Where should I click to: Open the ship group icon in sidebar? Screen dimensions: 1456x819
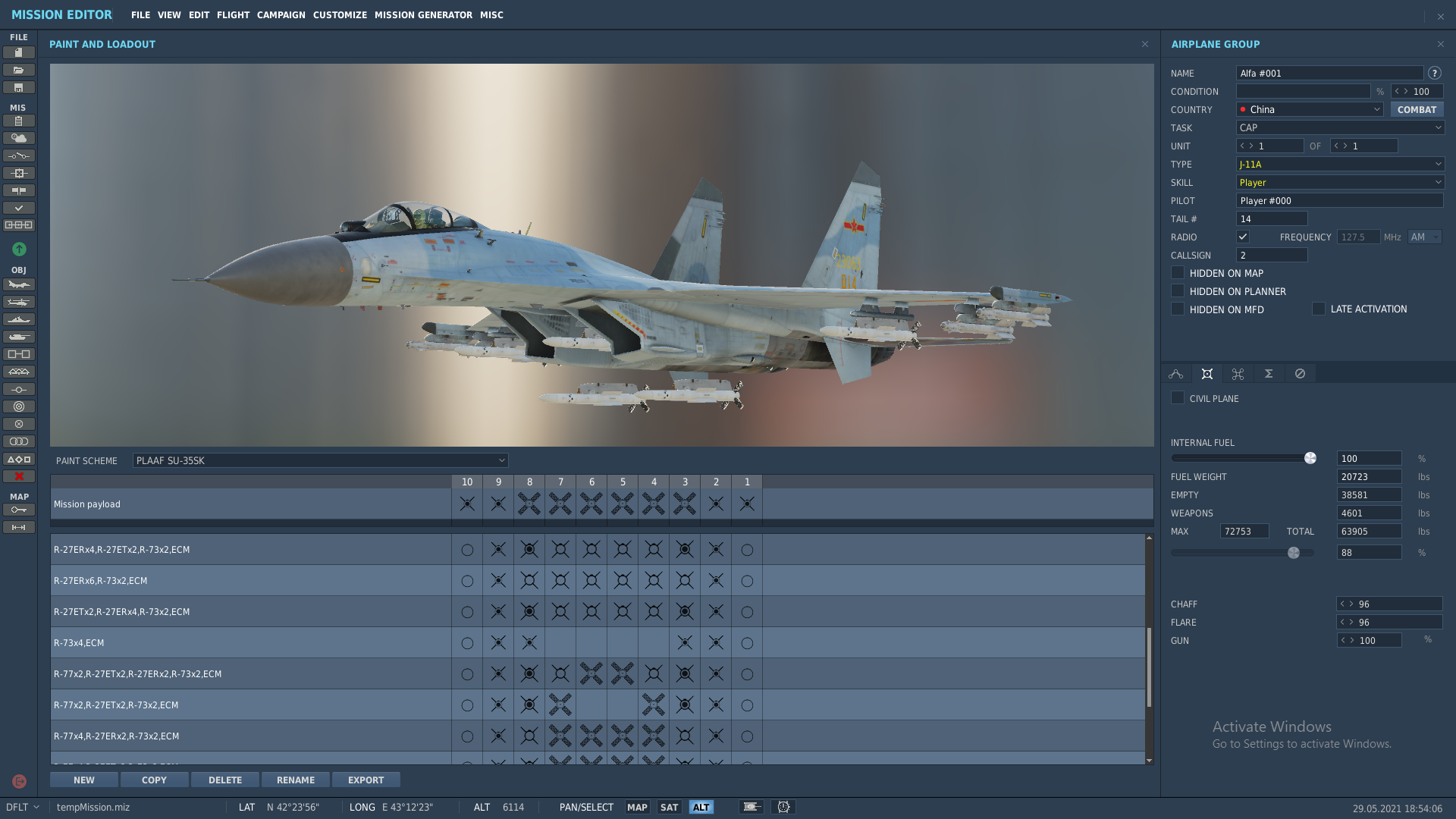[19, 319]
